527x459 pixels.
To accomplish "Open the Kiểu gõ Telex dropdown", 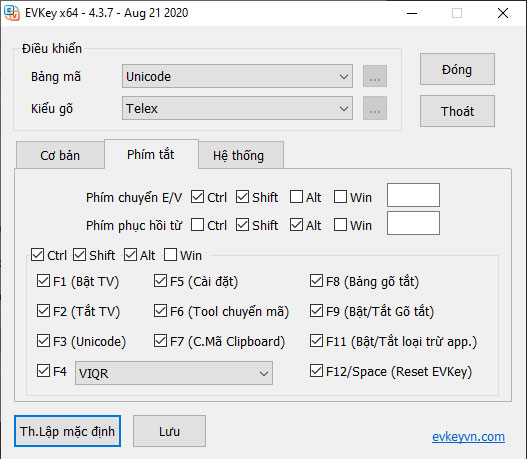I will coord(237,108).
